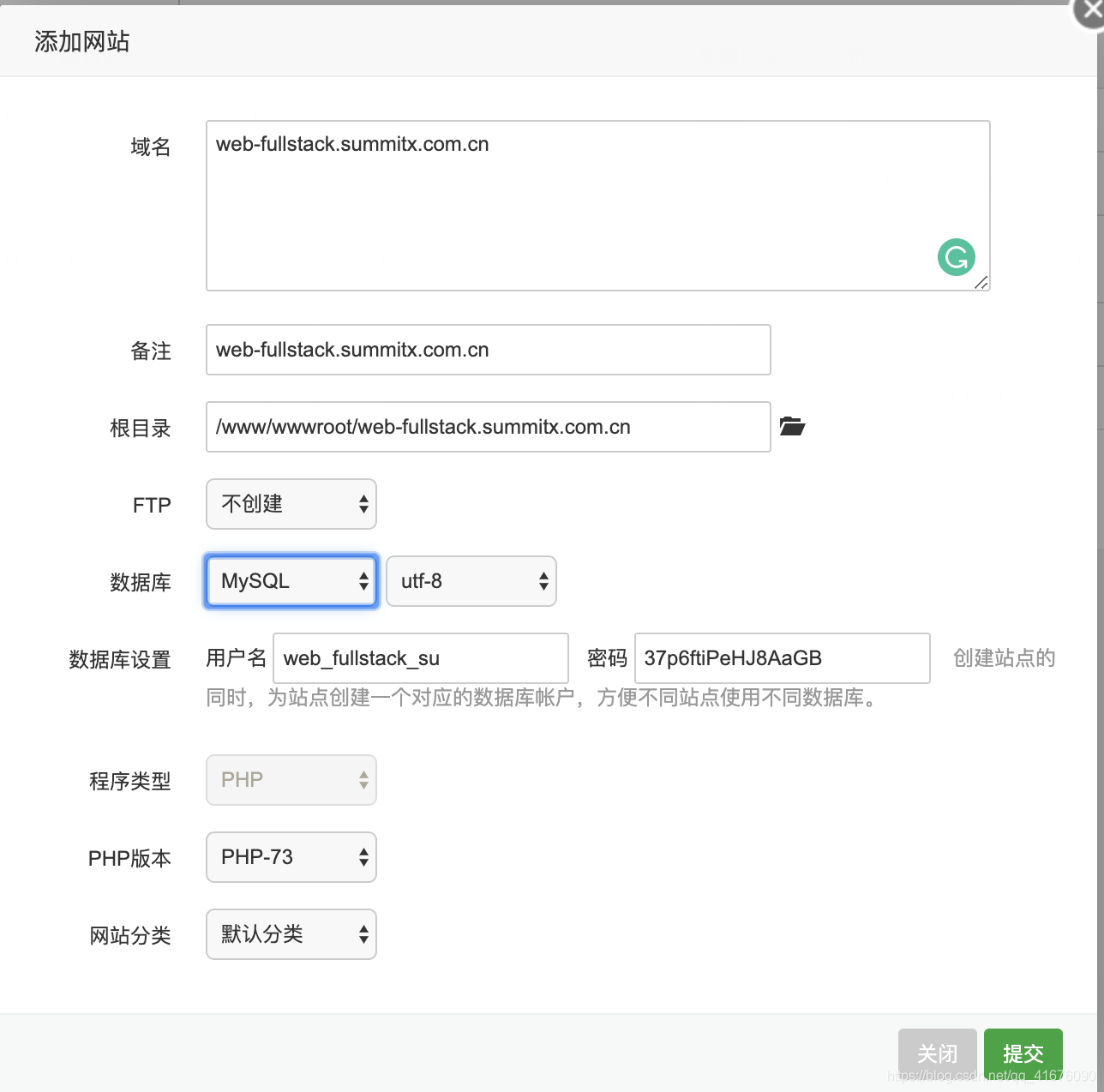Click the 关闭 close button
Screen dimensions: 1104x1092
coord(937,1053)
